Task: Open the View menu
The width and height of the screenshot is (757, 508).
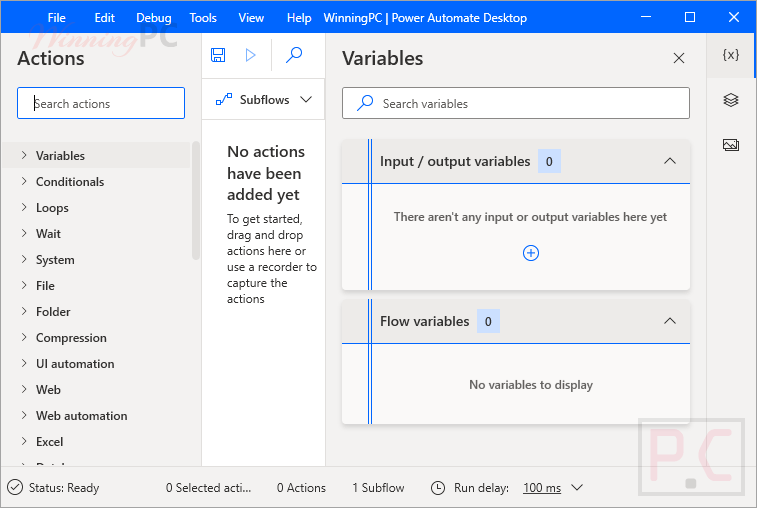Action: (251, 18)
